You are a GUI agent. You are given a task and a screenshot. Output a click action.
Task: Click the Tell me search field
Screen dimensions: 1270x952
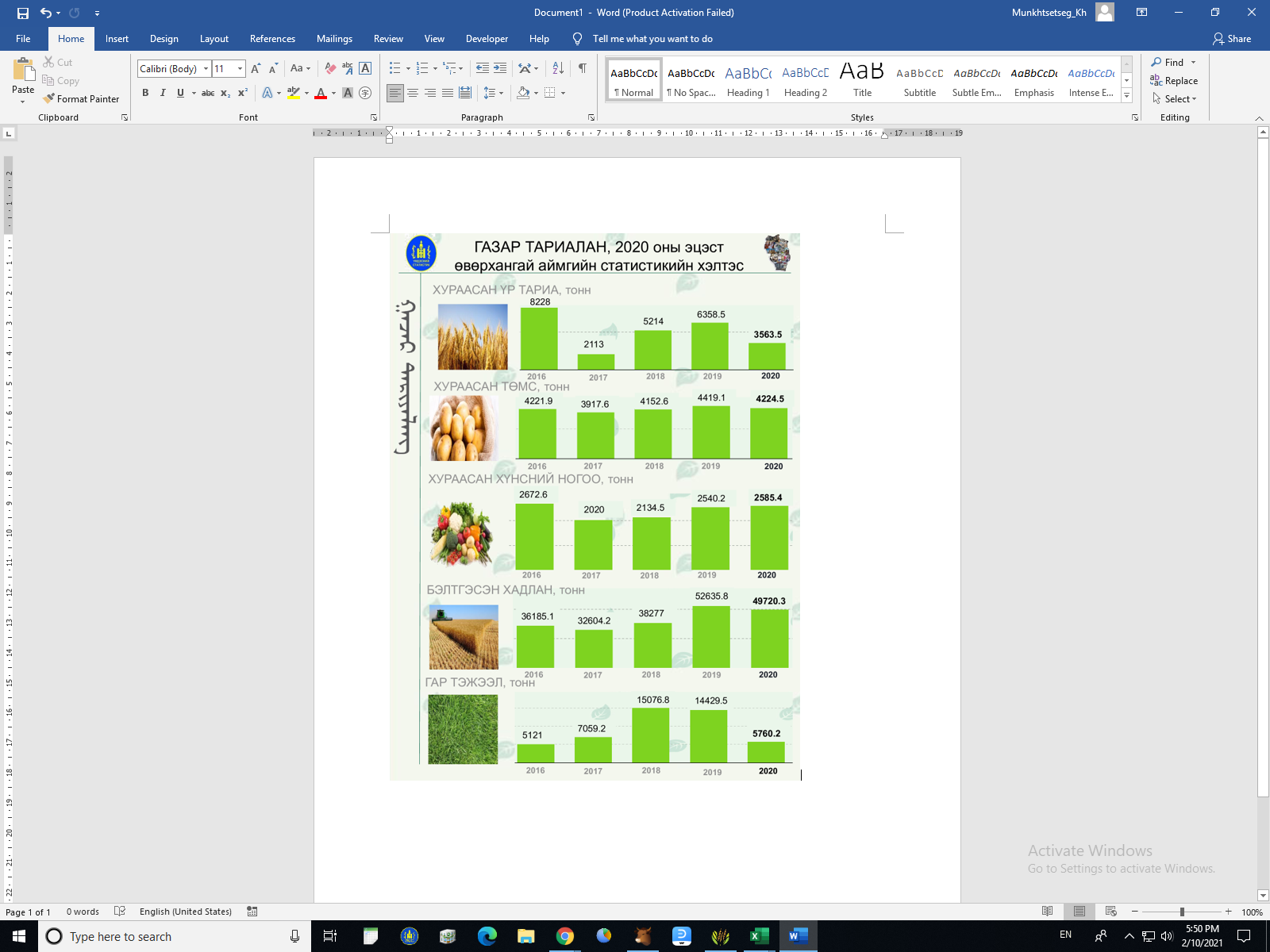652,39
